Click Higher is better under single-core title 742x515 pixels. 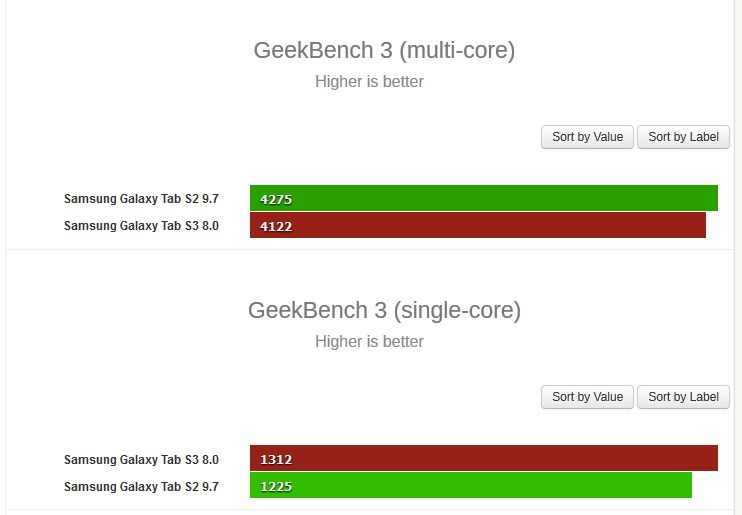(x=369, y=341)
